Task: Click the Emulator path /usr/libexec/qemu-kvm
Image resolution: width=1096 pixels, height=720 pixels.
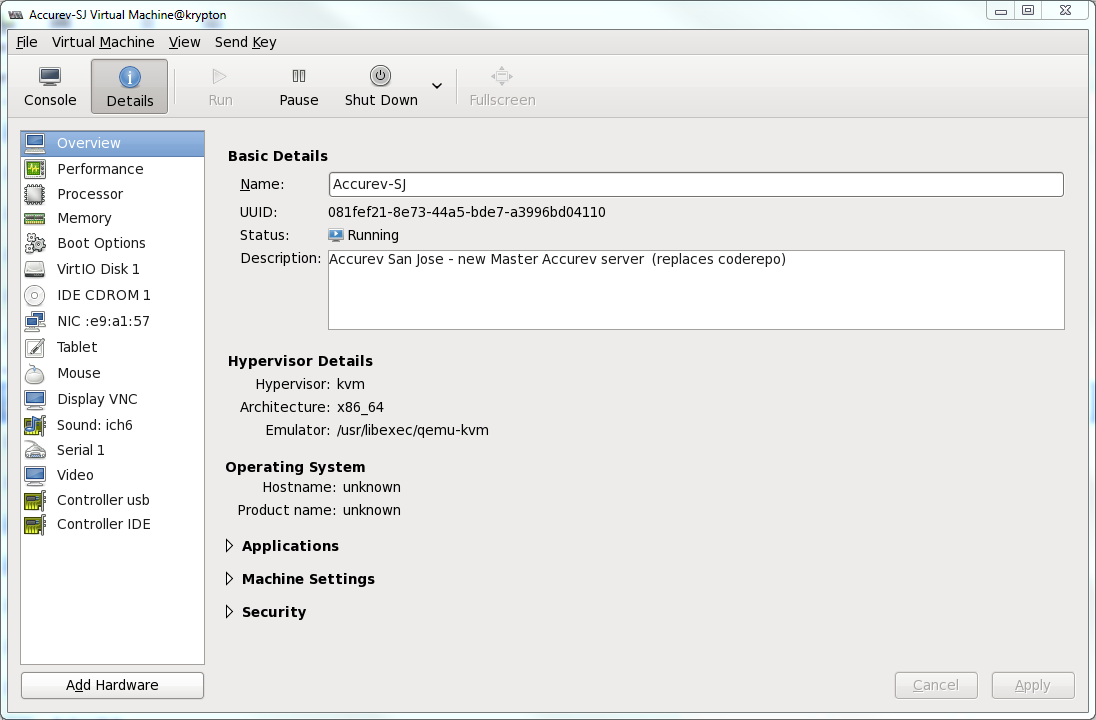Action: [412, 431]
